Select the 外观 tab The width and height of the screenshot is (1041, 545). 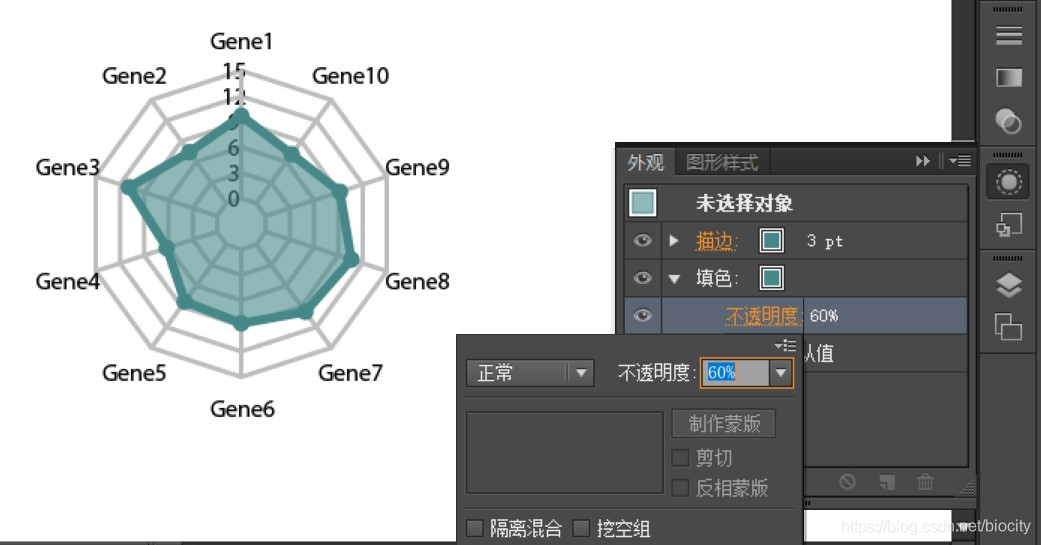645,162
